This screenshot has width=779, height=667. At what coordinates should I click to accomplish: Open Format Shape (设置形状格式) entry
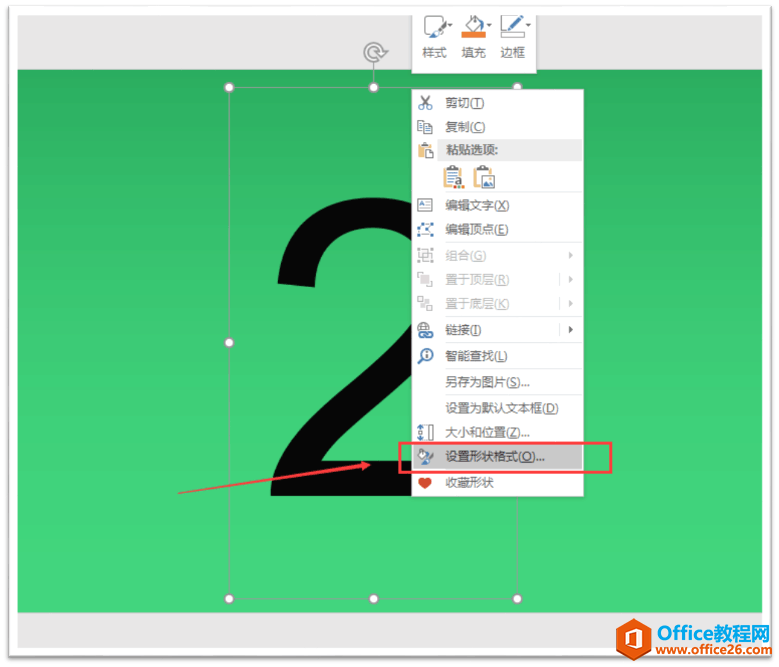[x=498, y=456]
